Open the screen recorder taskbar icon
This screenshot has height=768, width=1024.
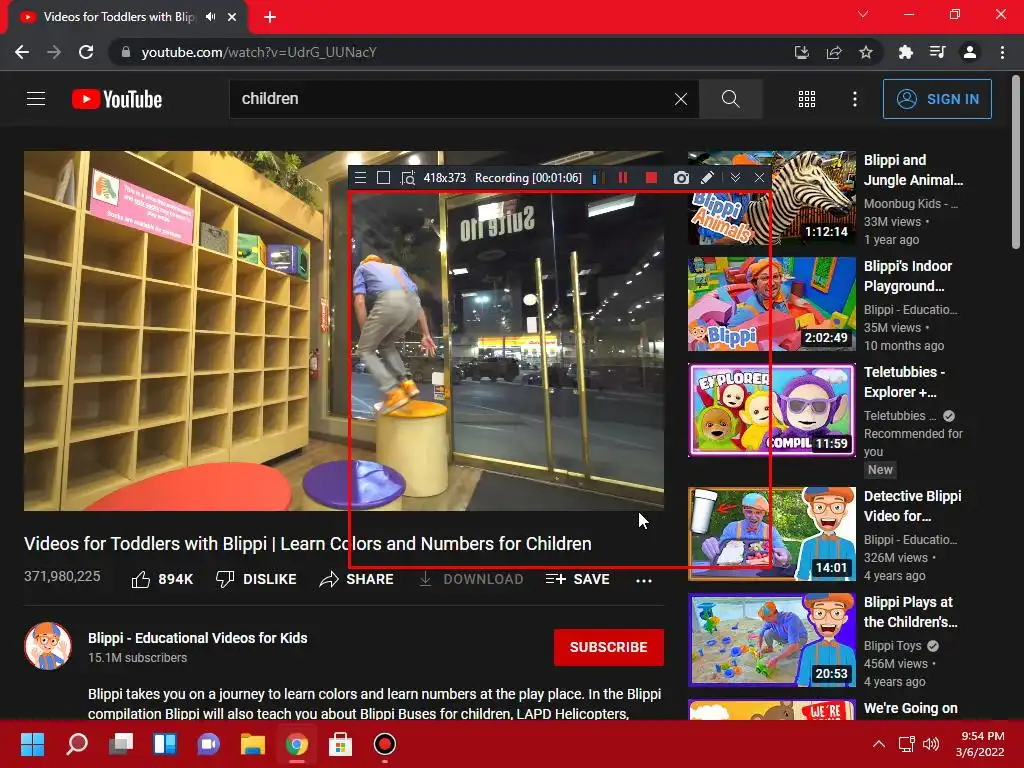pos(384,744)
